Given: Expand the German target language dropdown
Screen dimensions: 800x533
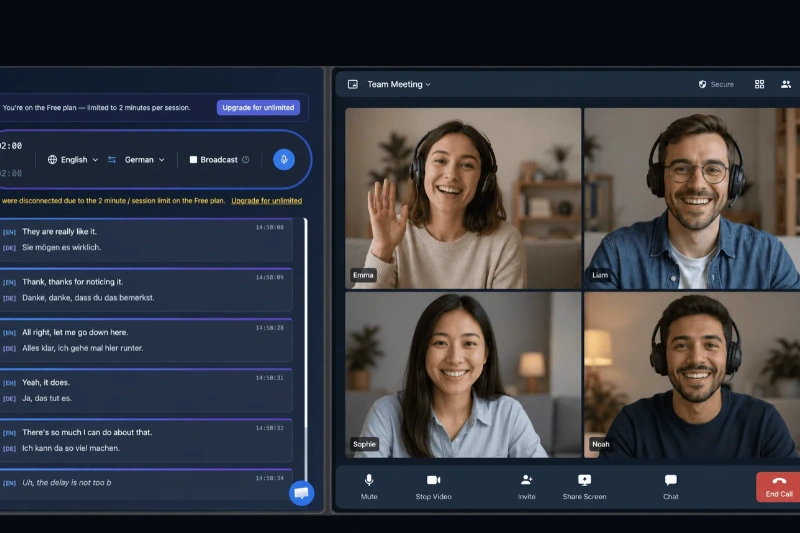Looking at the screenshot, I should pos(144,160).
